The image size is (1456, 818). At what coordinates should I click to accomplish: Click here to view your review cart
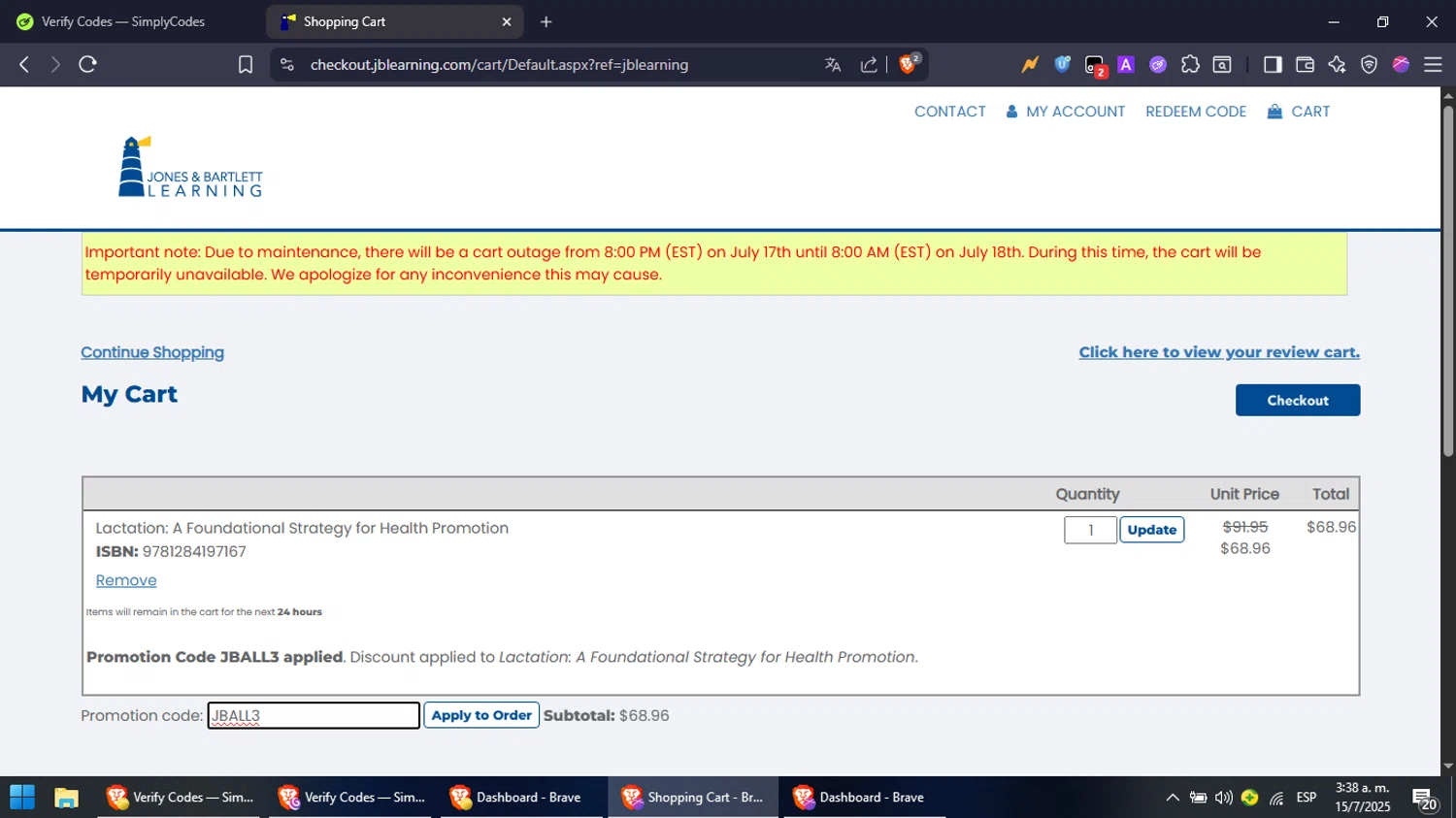pos(1219,352)
